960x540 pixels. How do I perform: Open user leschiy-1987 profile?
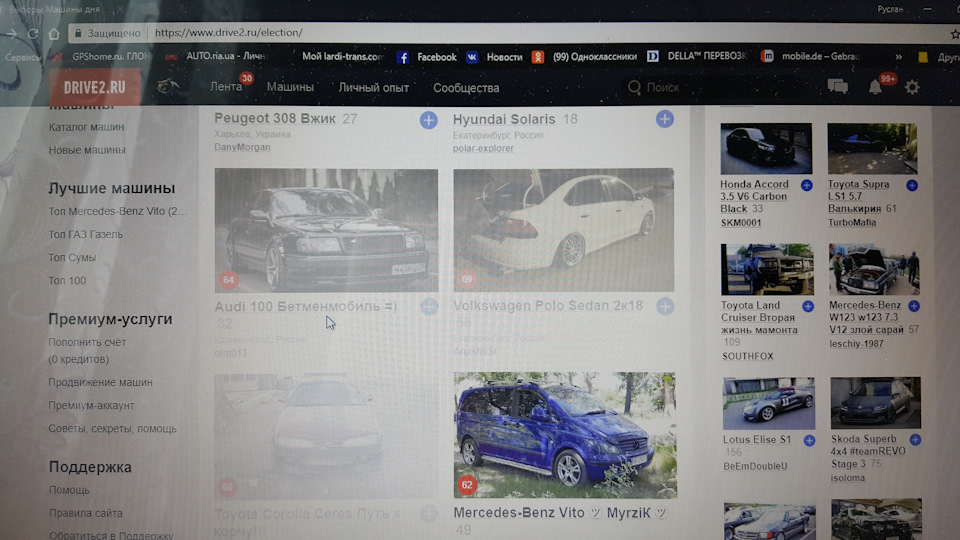coord(857,343)
